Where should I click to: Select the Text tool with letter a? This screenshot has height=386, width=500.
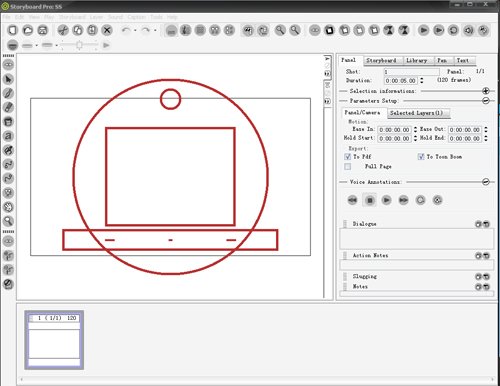point(8,136)
